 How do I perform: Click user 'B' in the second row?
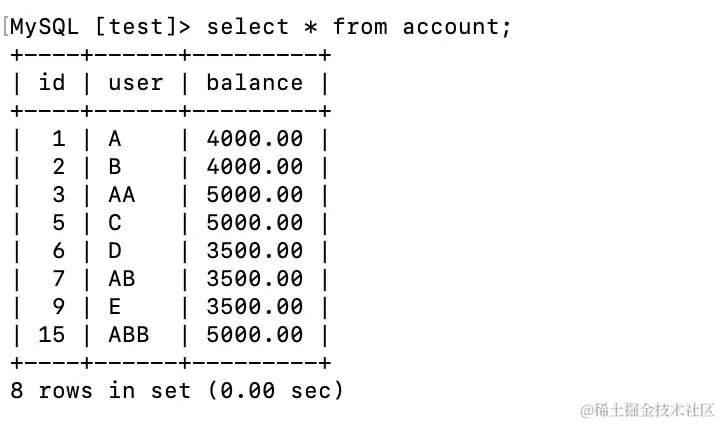tap(115, 167)
